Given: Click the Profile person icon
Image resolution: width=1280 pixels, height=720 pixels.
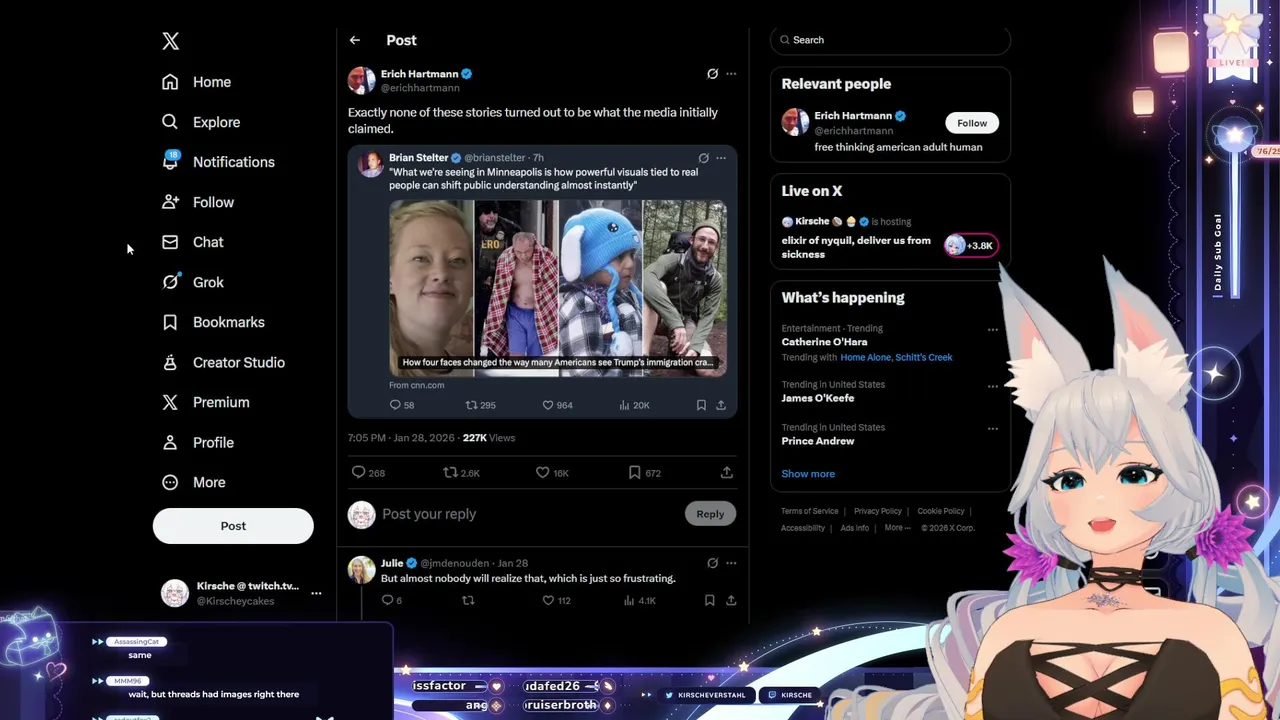Looking at the screenshot, I should [x=170, y=442].
